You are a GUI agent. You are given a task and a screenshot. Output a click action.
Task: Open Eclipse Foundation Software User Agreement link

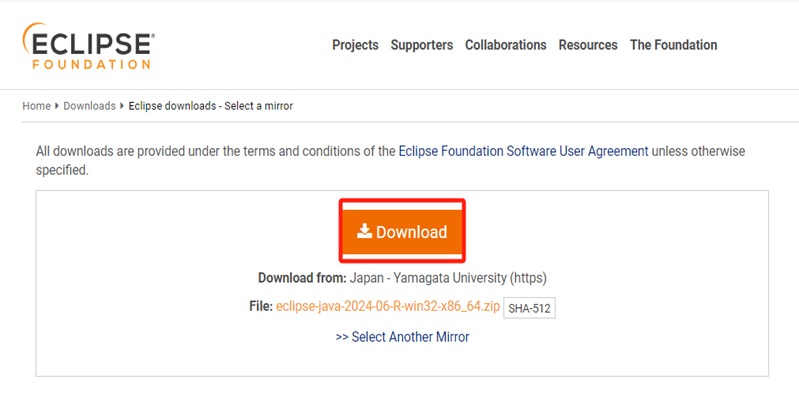pos(523,151)
